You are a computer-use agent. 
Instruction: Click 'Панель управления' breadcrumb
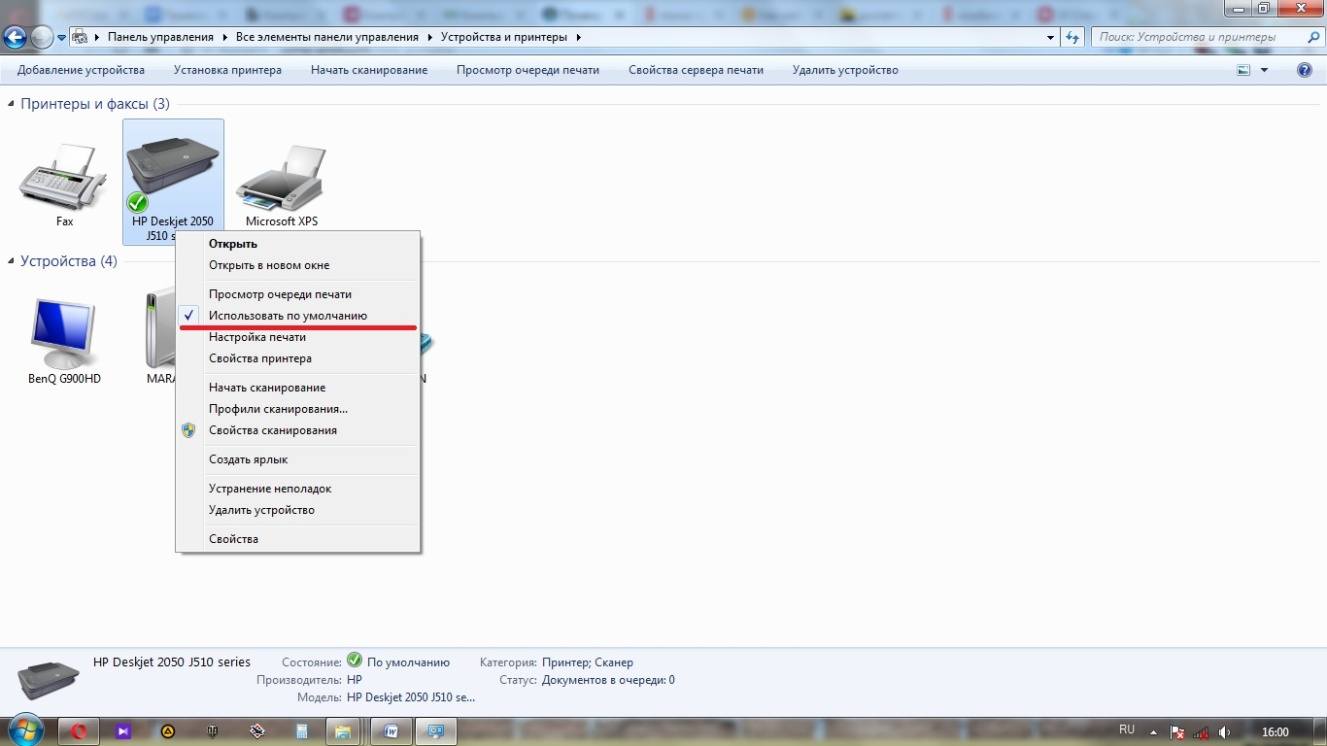161,37
